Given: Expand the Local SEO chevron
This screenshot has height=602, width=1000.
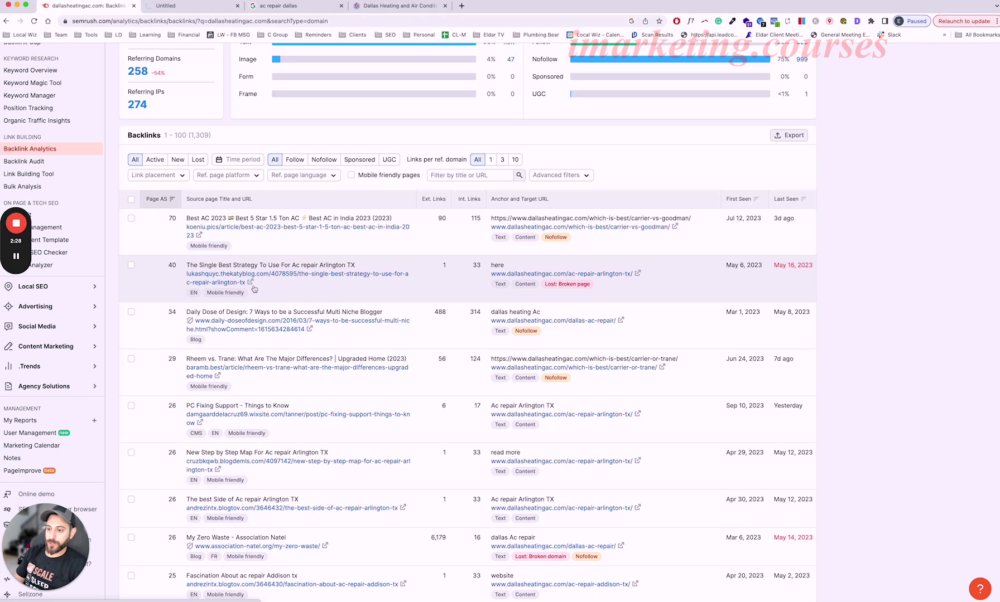Looking at the screenshot, I should [x=94, y=286].
